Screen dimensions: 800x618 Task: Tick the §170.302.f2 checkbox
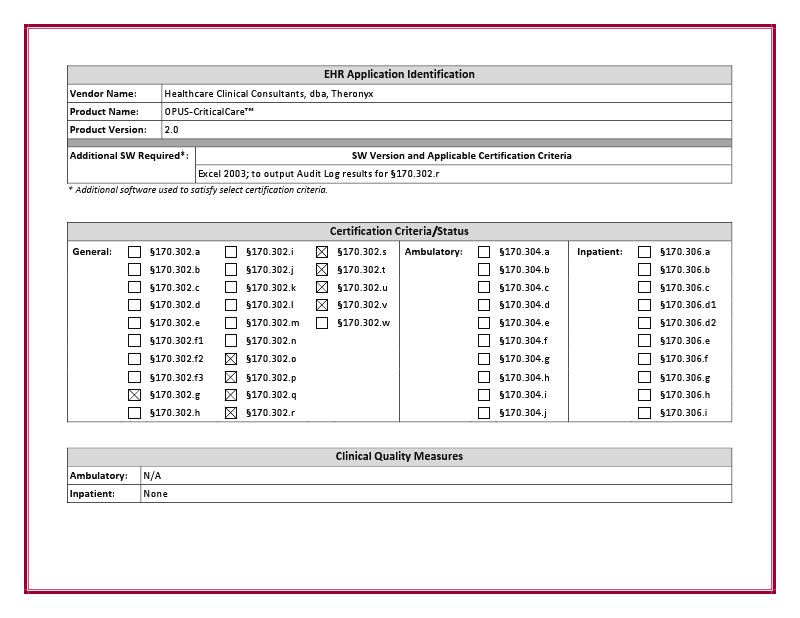tap(134, 359)
